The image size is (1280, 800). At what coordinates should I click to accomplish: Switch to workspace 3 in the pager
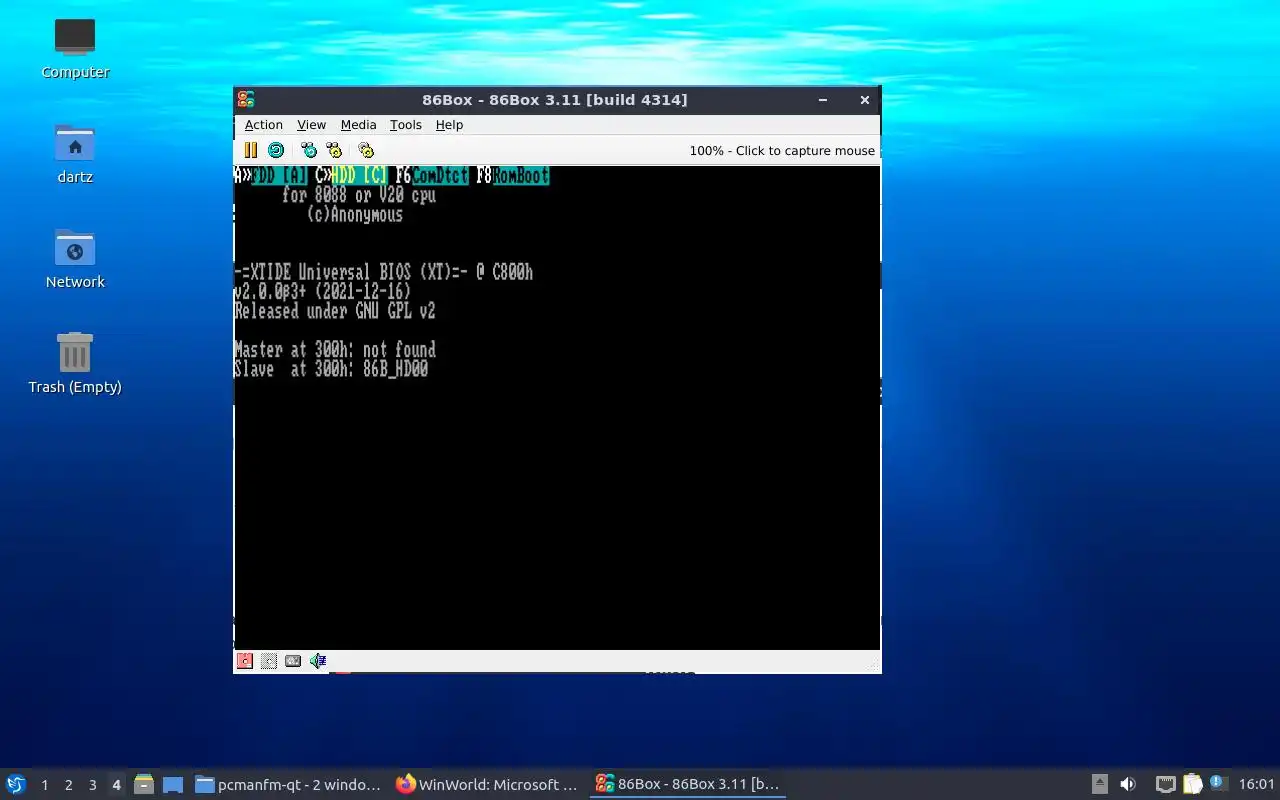(x=93, y=785)
